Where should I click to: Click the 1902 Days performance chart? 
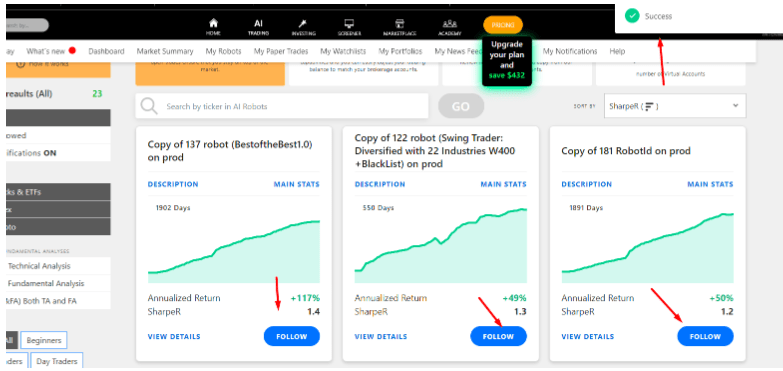tap(234, 243)
